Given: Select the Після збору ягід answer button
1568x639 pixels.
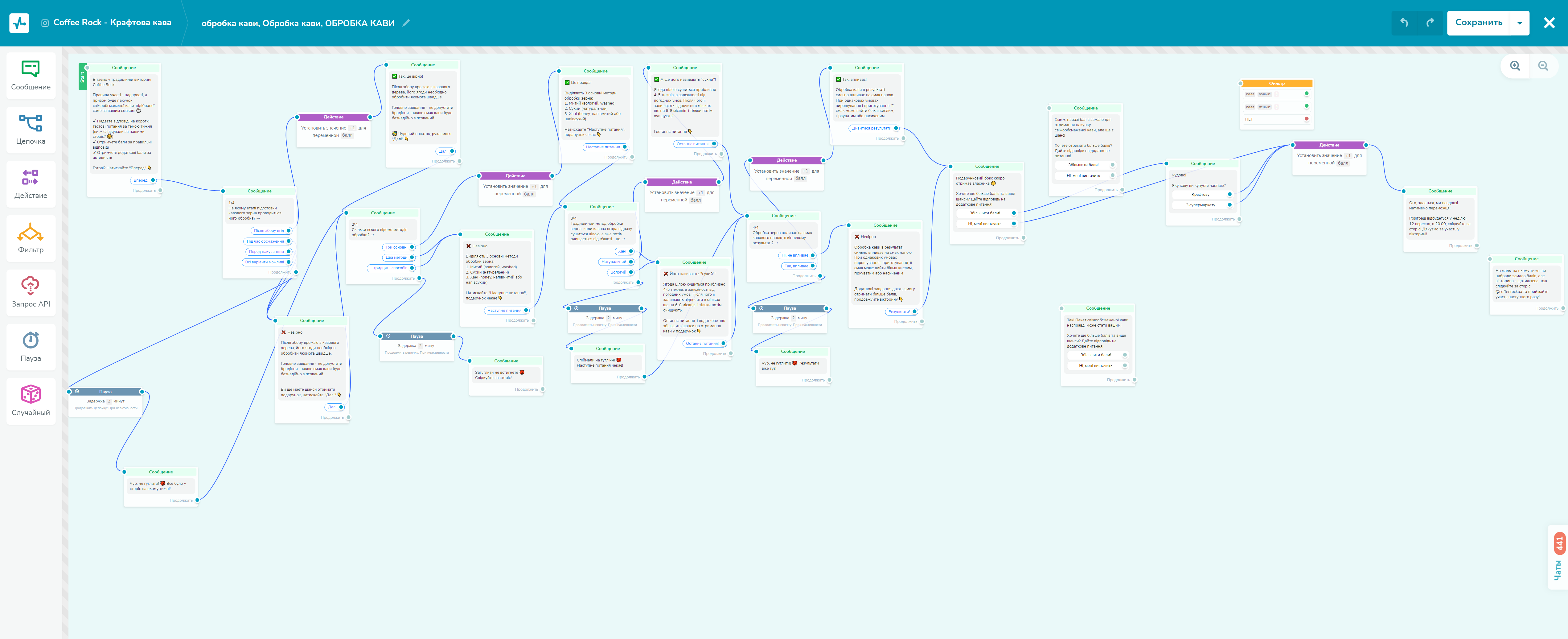Looking at the screenshot, I should pyautogui.click(x=272, y=231).
